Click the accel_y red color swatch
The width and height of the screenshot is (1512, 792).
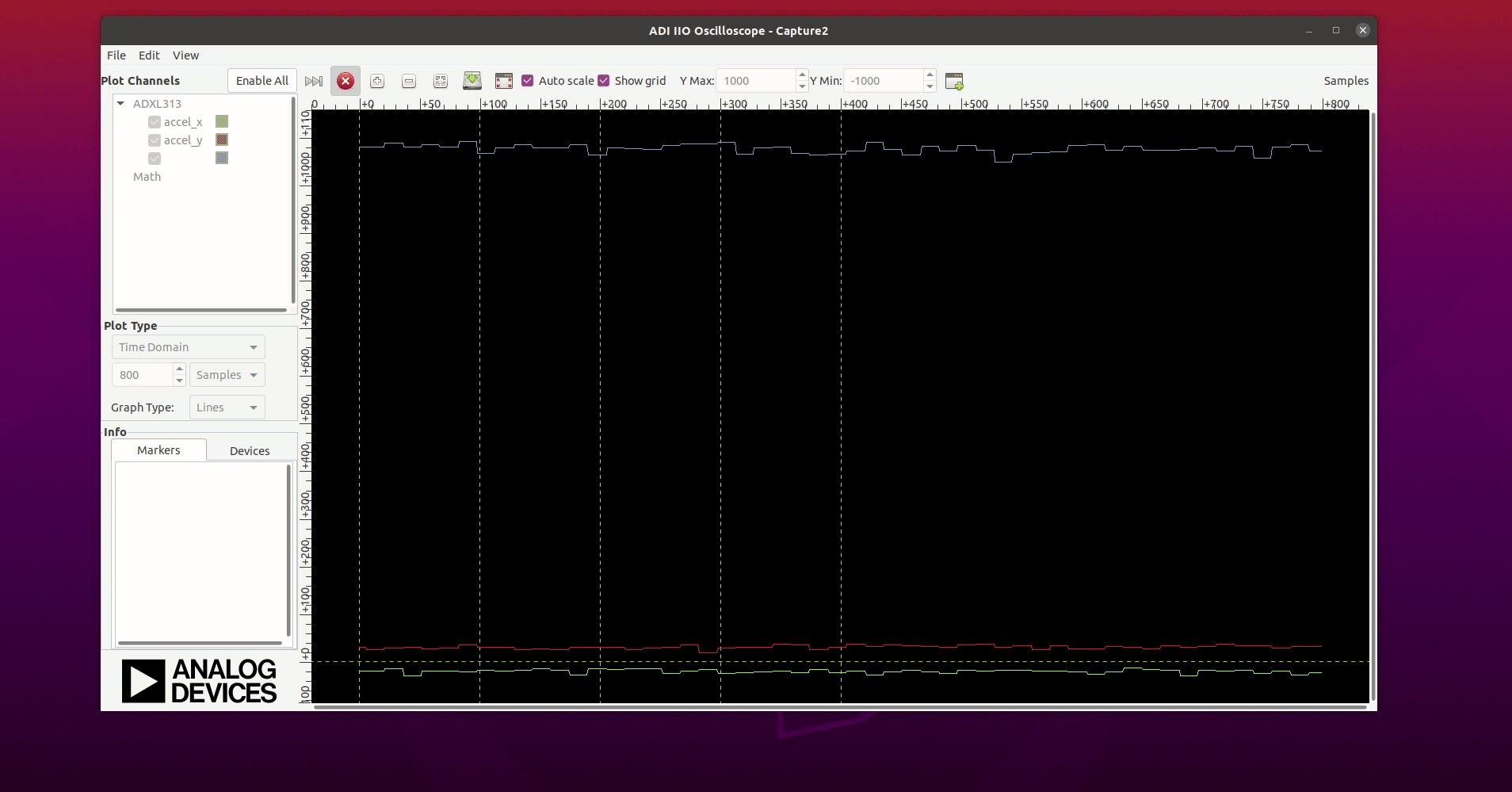point(222,140)
